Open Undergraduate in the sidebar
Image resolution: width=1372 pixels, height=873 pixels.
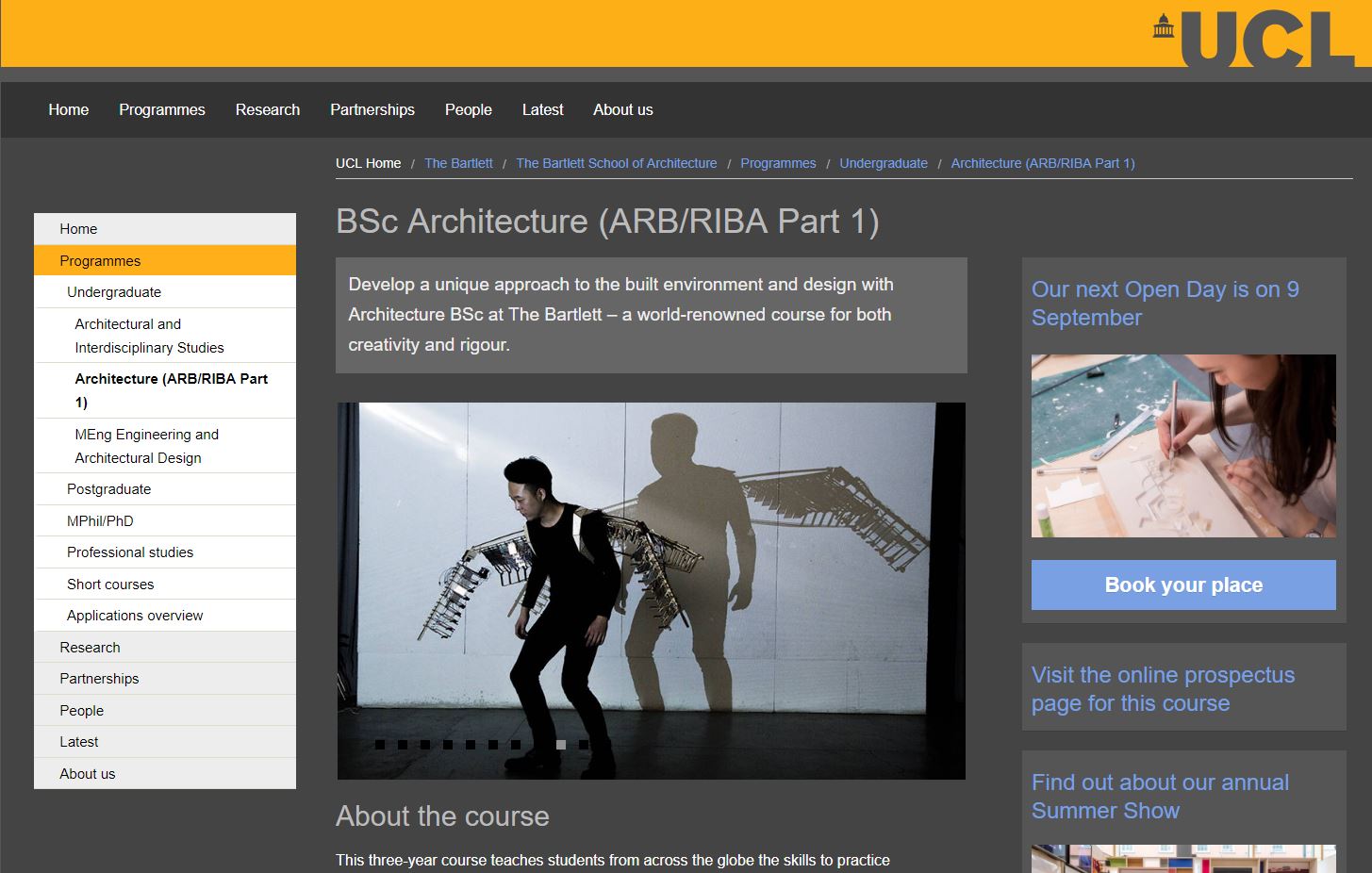(165, 292)
